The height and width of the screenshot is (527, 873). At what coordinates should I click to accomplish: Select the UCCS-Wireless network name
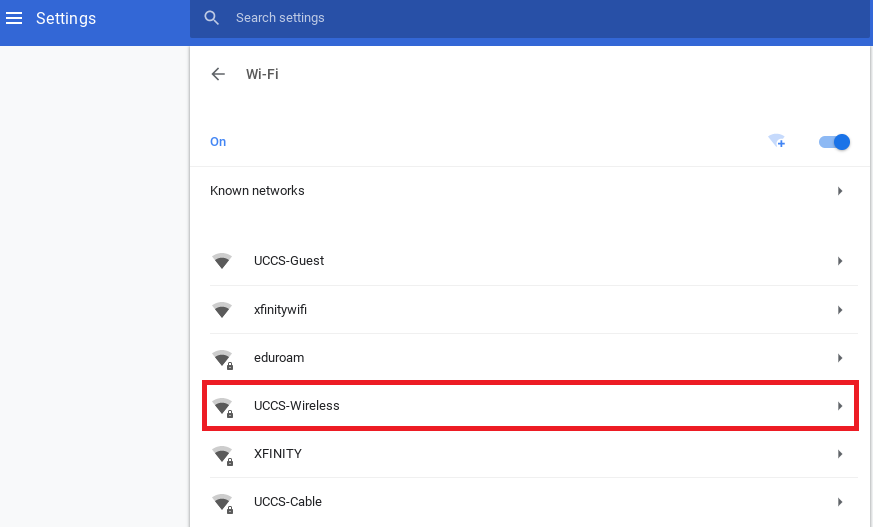coord(297,406)
